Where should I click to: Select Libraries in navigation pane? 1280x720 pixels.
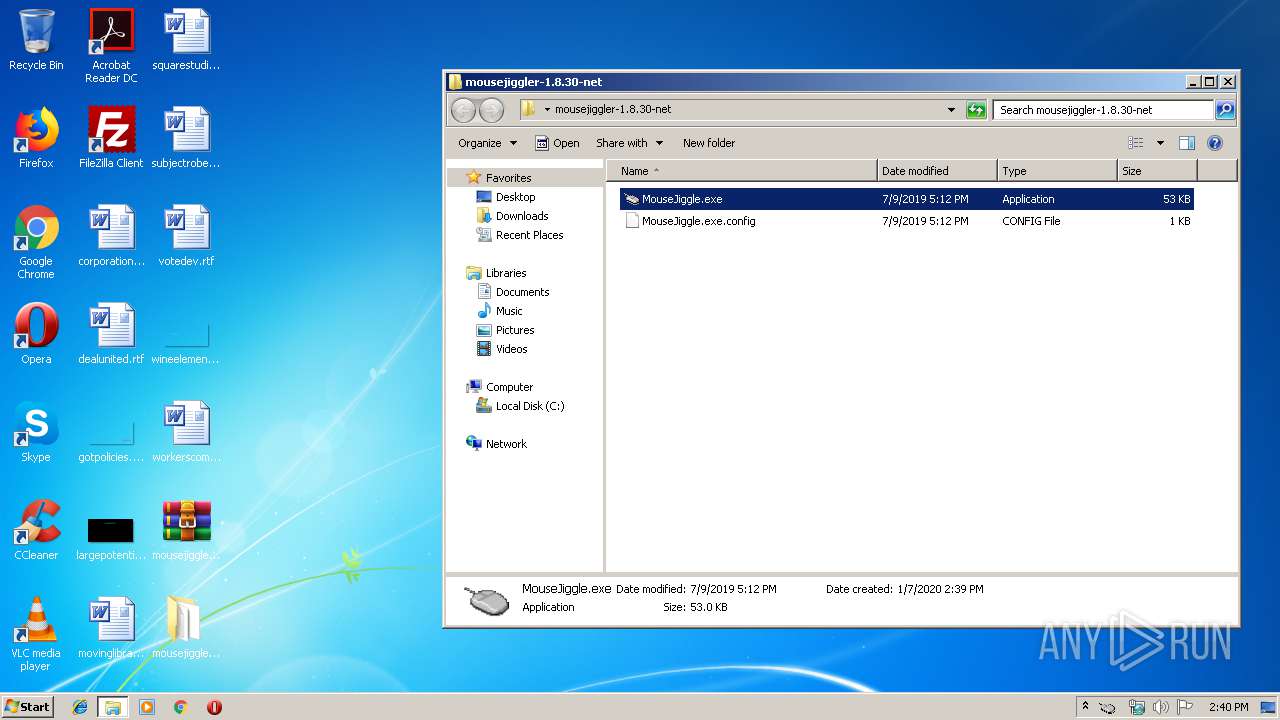(506, 273)
